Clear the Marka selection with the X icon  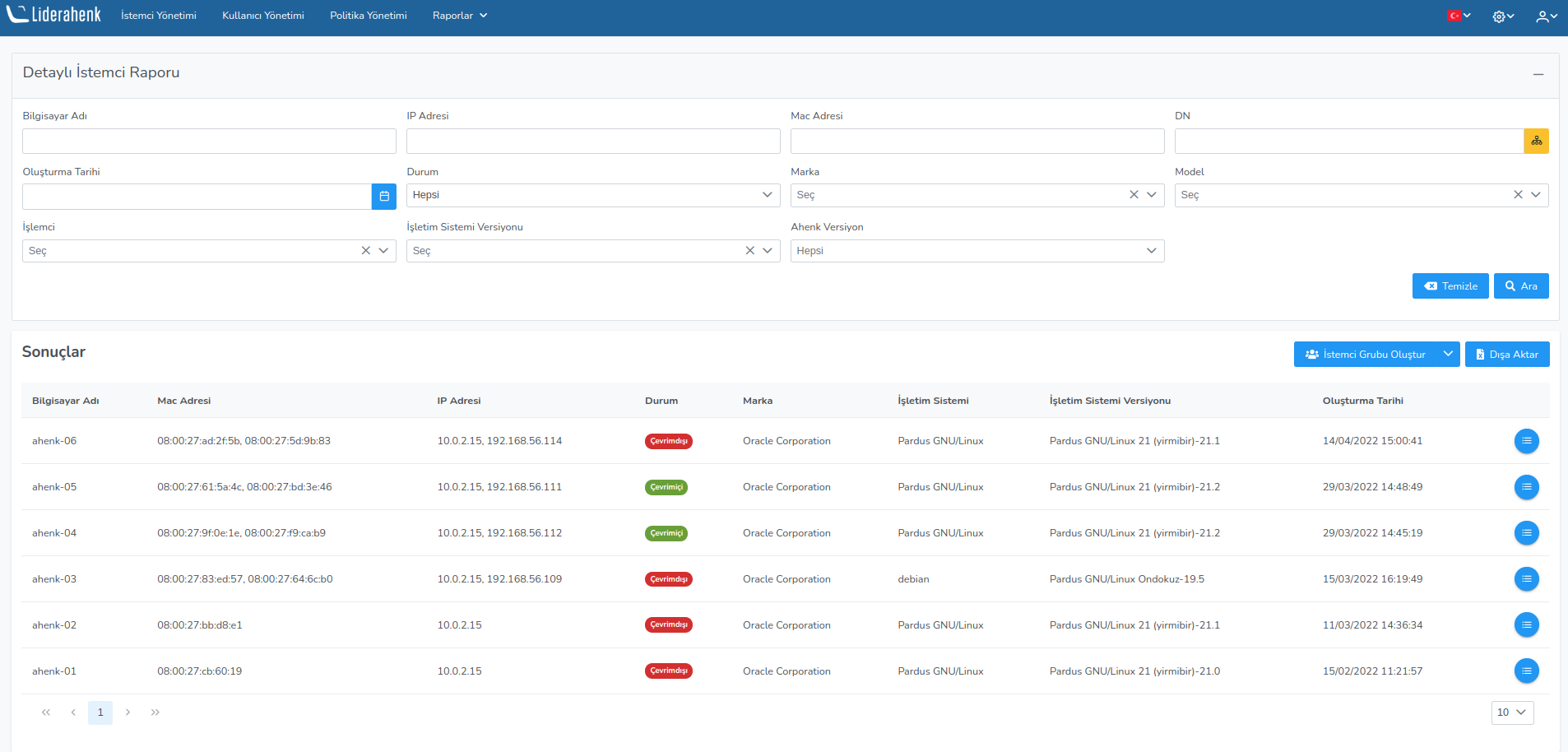pos(1134,195)
